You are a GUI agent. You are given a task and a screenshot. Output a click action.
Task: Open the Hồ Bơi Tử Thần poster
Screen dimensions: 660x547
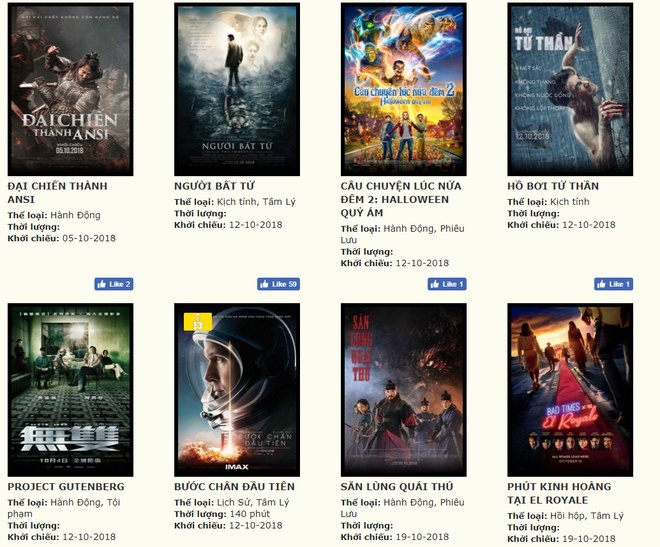pos(570,89)
